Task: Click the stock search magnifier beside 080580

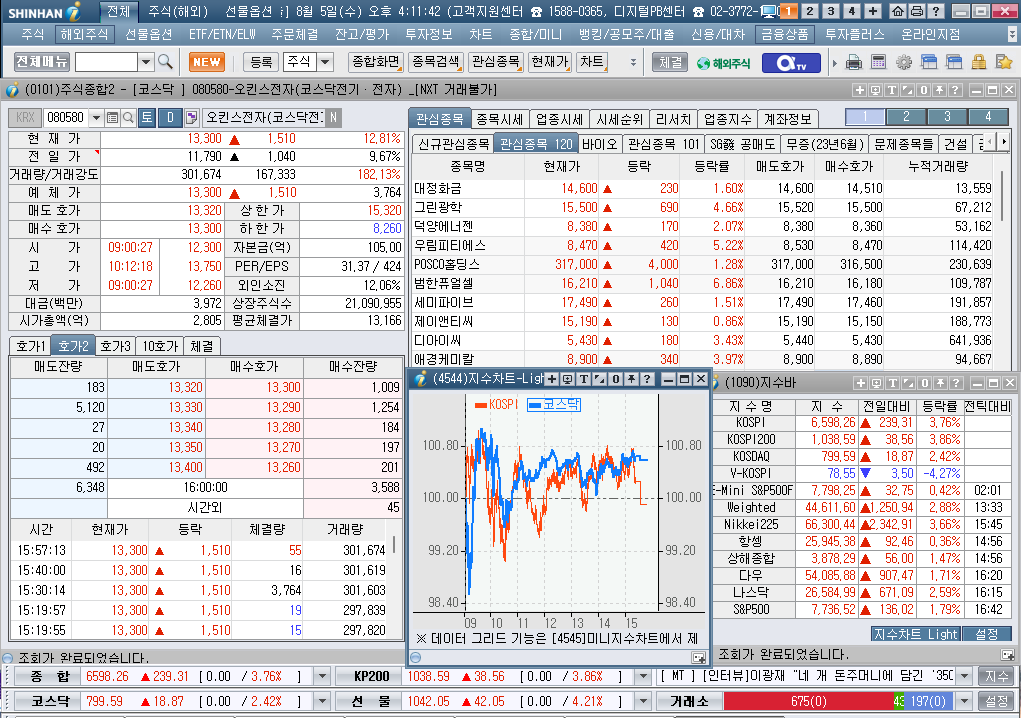Action: pos(128,118)
